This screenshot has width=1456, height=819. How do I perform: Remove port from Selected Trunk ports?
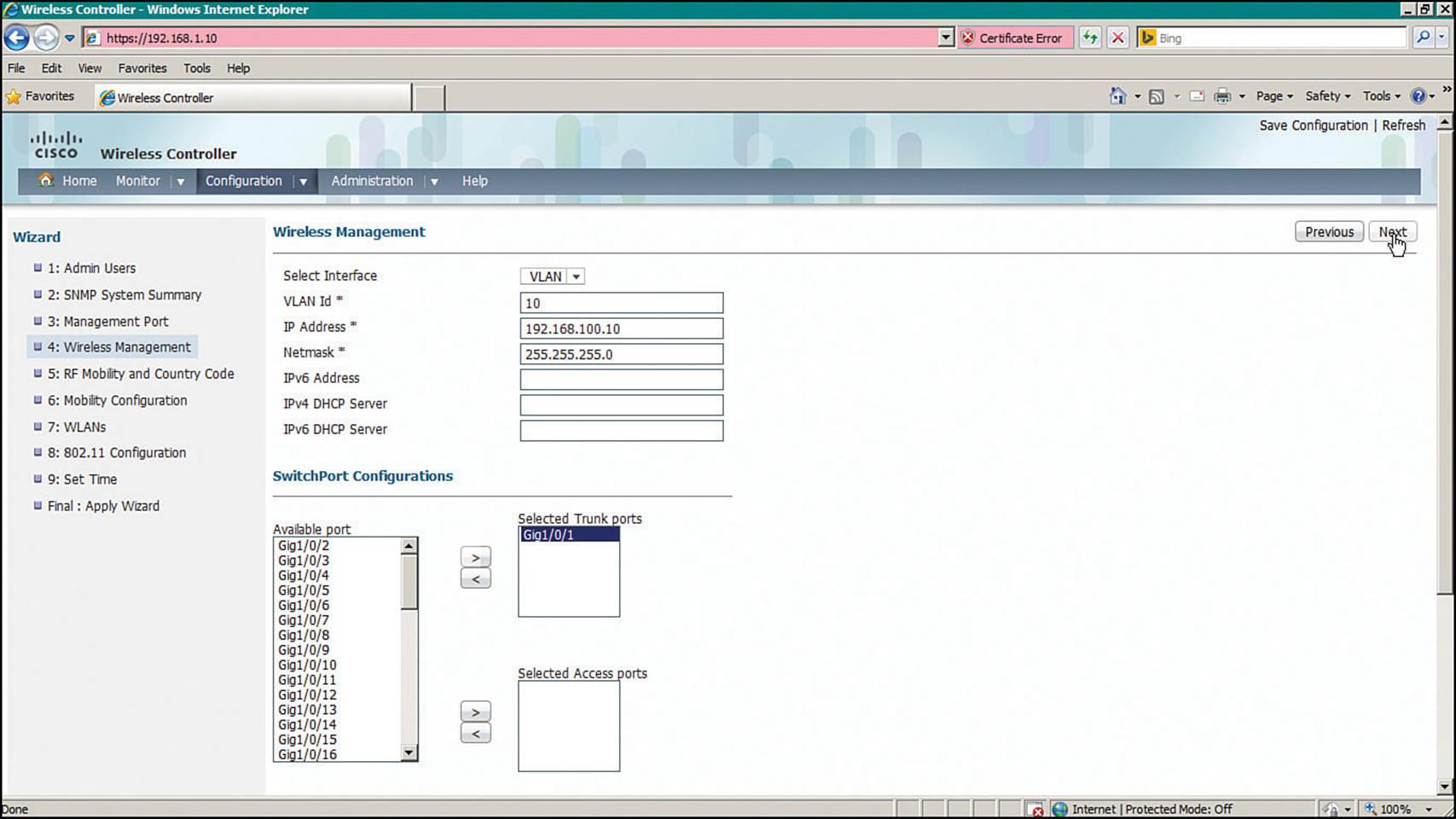476,579
